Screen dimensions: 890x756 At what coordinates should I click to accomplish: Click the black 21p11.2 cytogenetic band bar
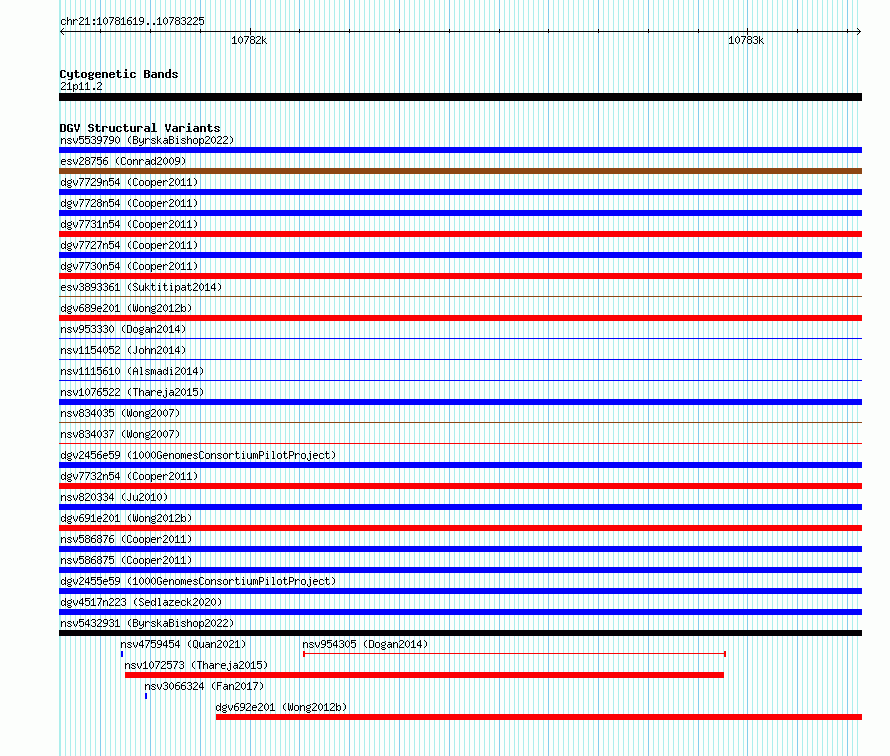(x=460, y=97)
